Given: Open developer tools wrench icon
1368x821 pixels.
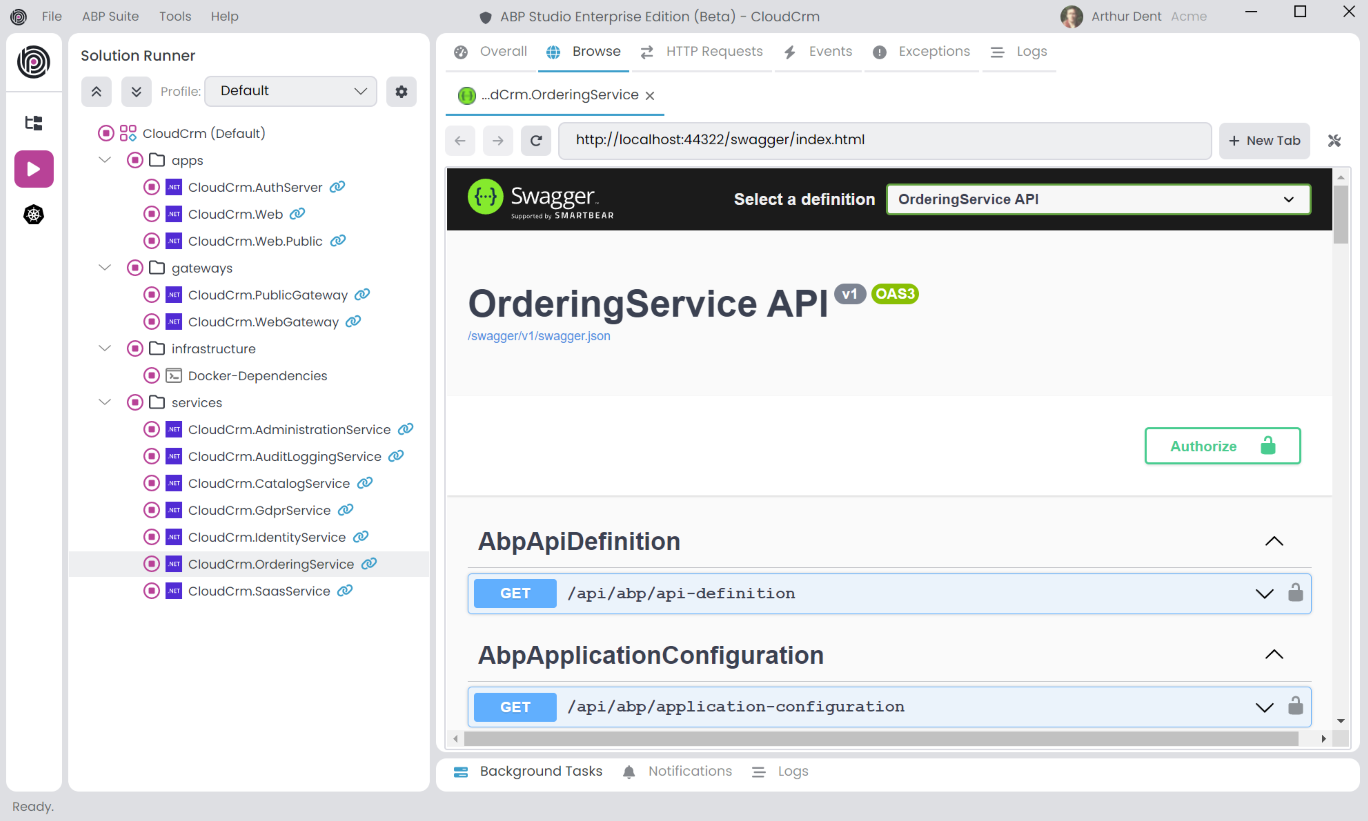Looking at the screenshot, I should [1334, 141].
